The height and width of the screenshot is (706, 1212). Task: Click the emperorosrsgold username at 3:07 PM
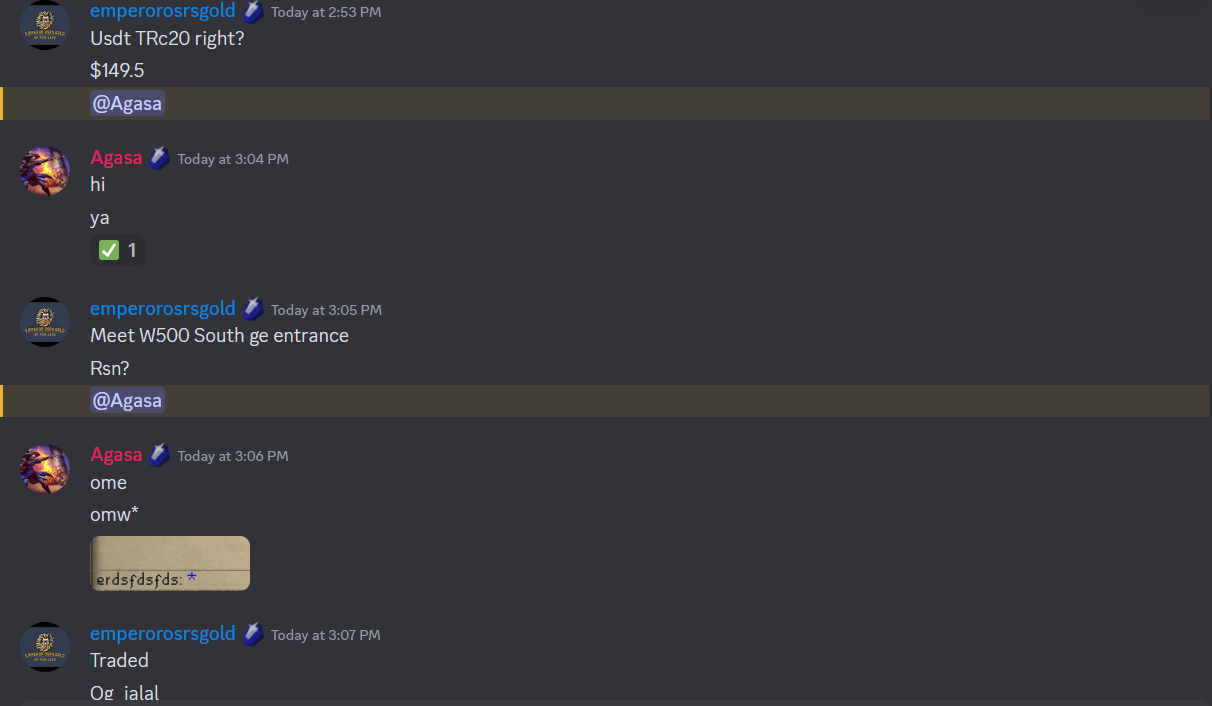coord(163,633)
